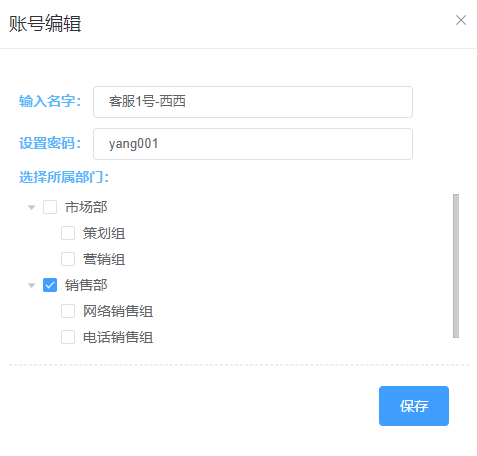The image size is (477, 456).
Task: Choose the 营销组 tree label
Action: tap(104, 259)
